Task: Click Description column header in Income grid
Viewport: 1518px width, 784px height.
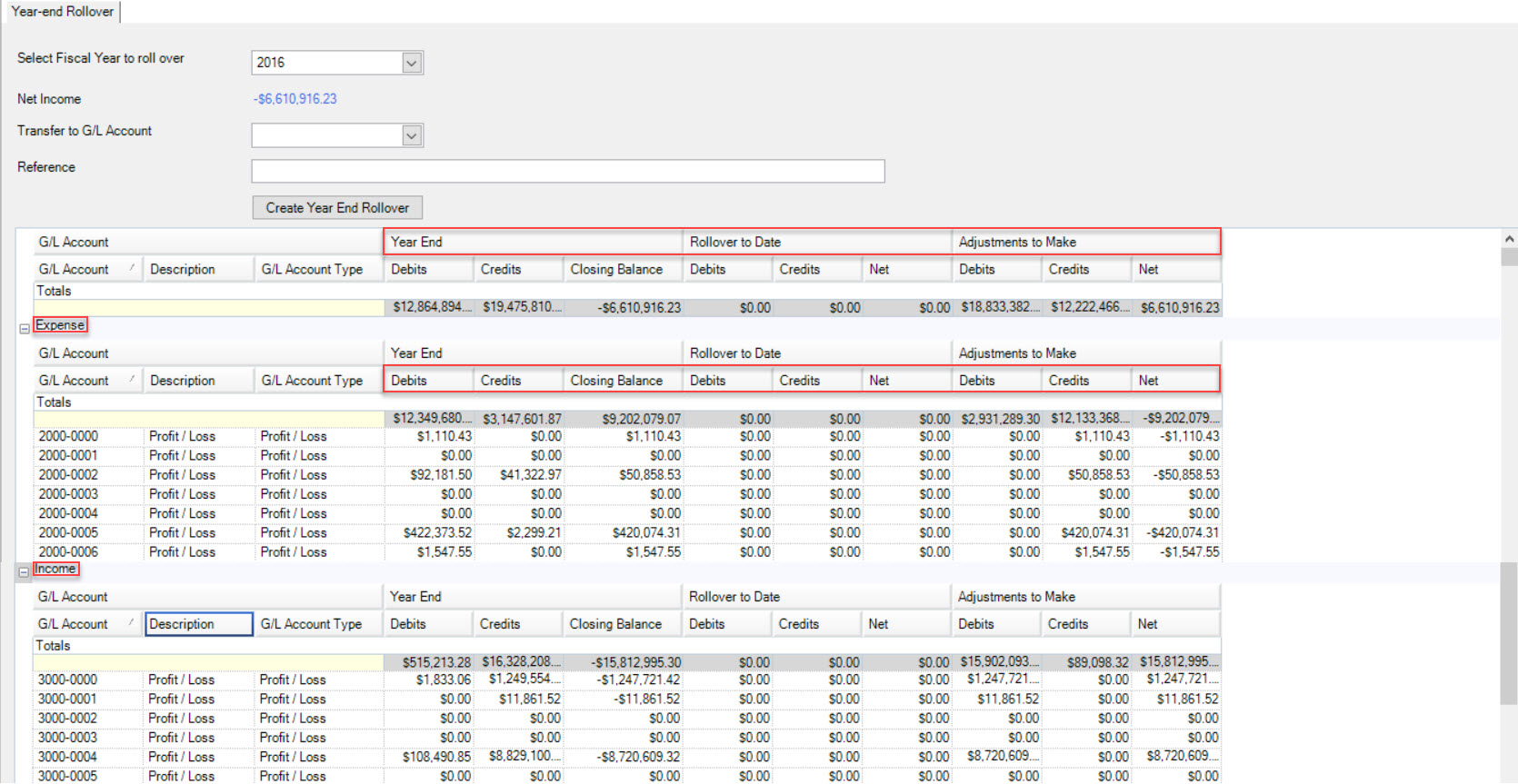Action: click(198, 624)
